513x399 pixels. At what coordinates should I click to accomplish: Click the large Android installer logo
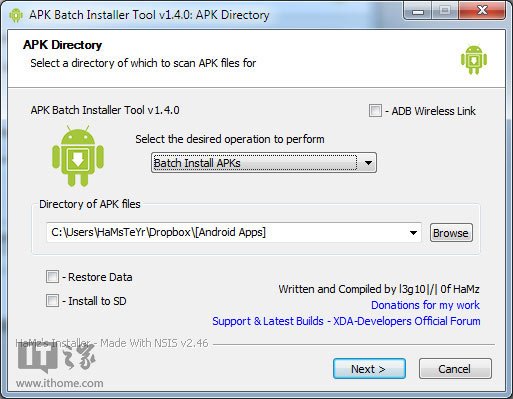pyautogui.click(x=78, y=156)
